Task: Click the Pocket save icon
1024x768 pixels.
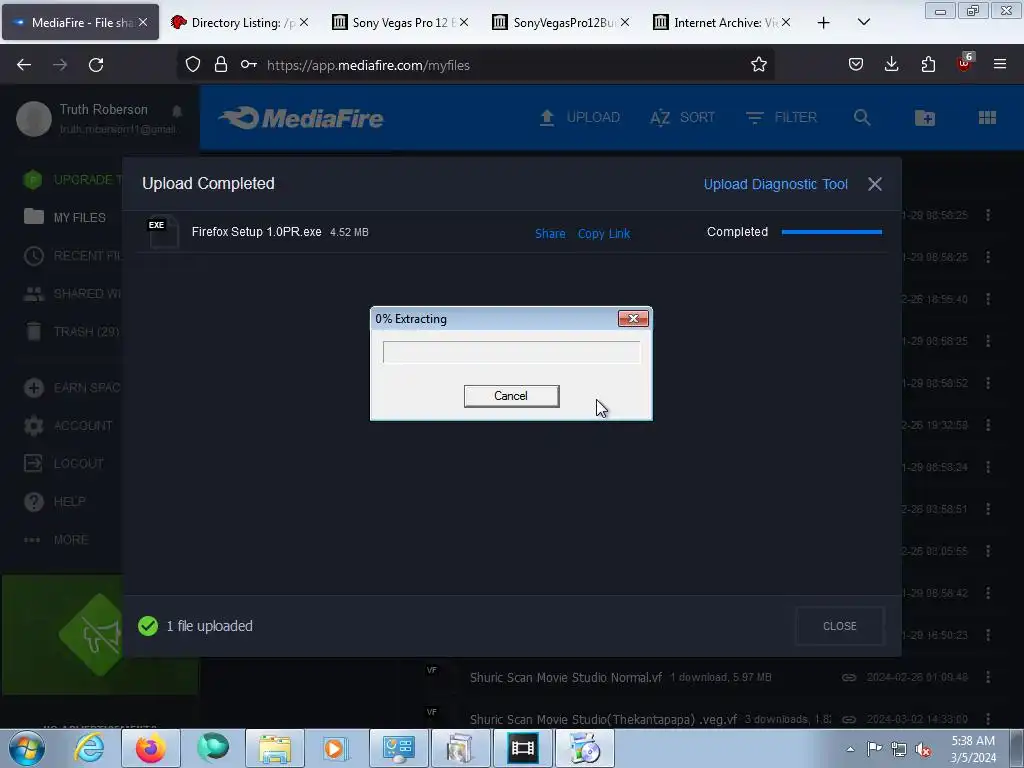Action: [856, 64]
